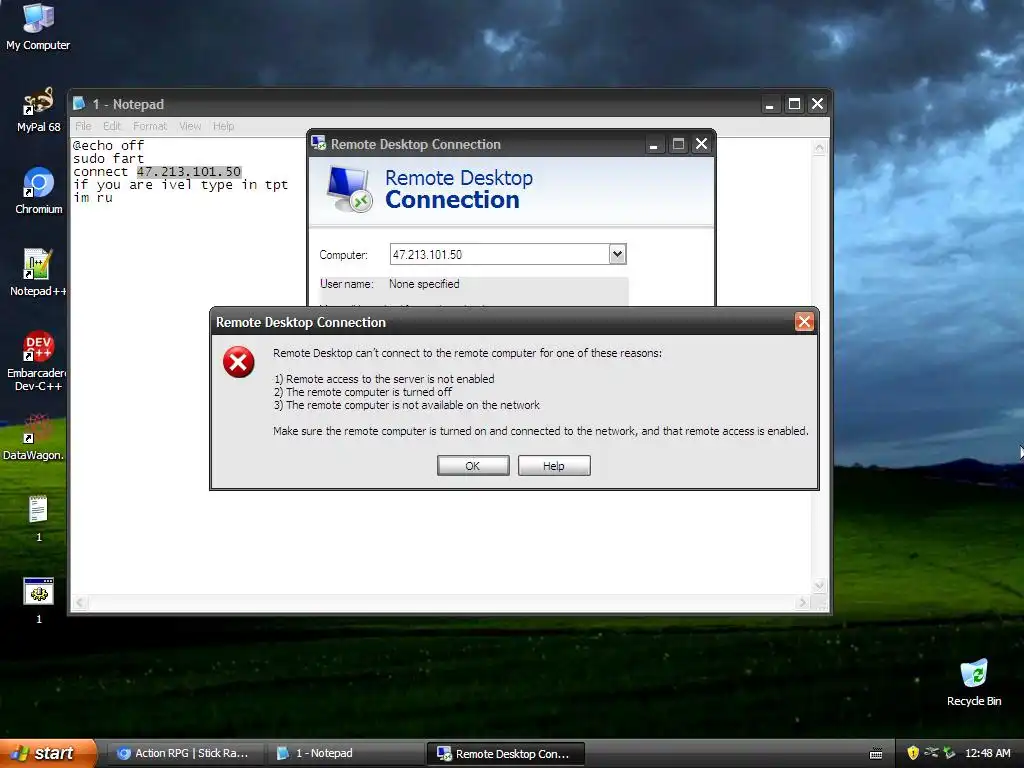Open the Notepad File menu
The height and width of the screenshot is (768, 1024).
pos(83,126)
